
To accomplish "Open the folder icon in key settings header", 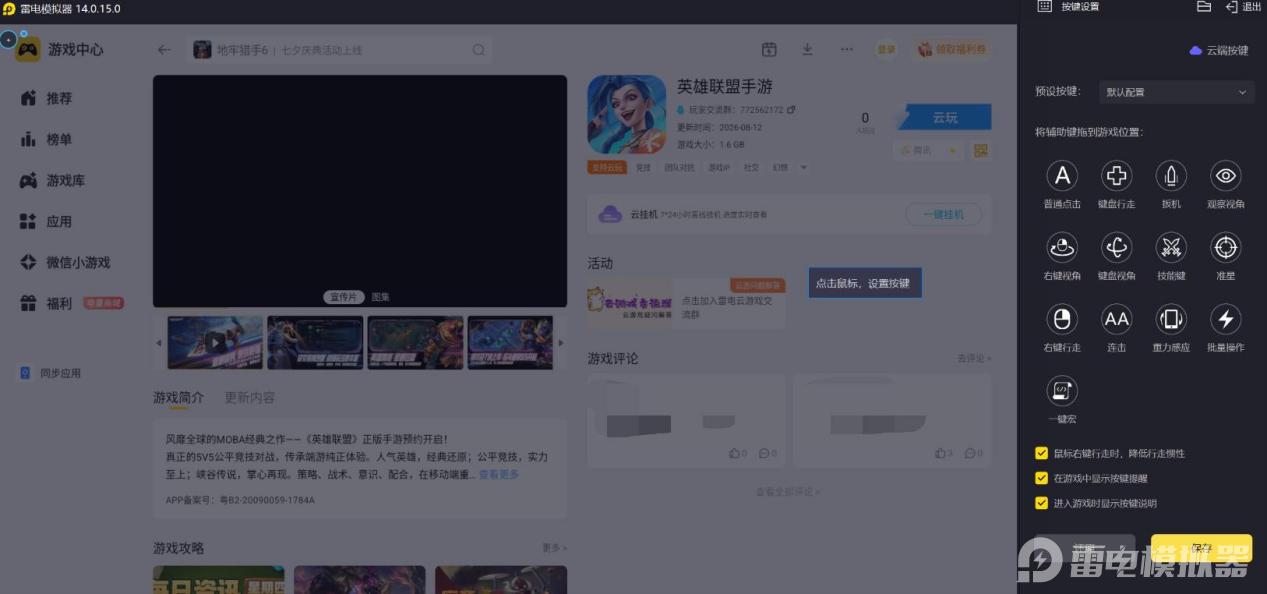I will (x=1204, y=6).
